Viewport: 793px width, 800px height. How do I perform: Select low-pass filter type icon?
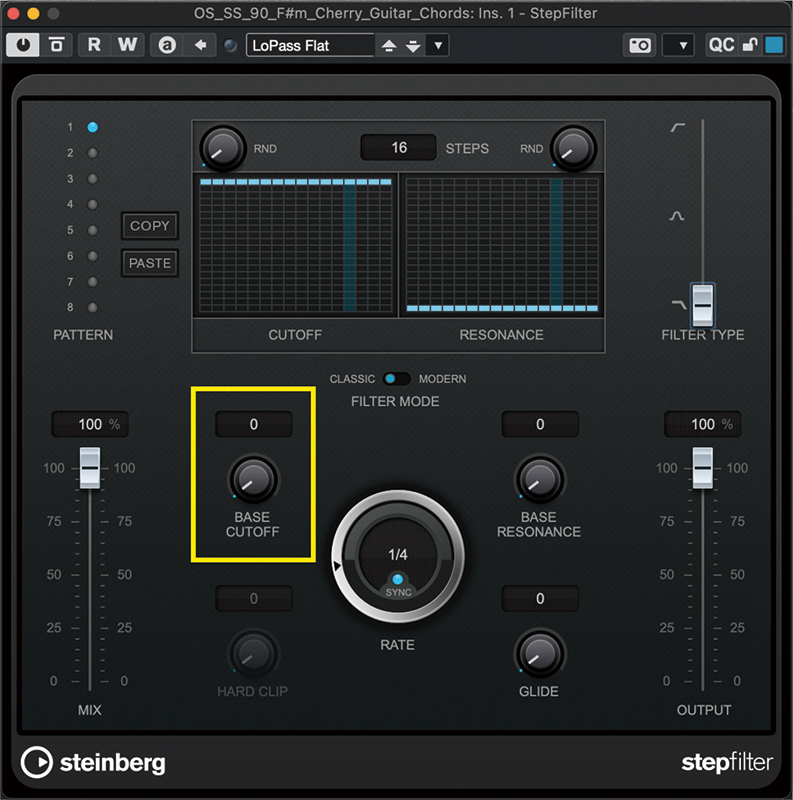[679, 305]
